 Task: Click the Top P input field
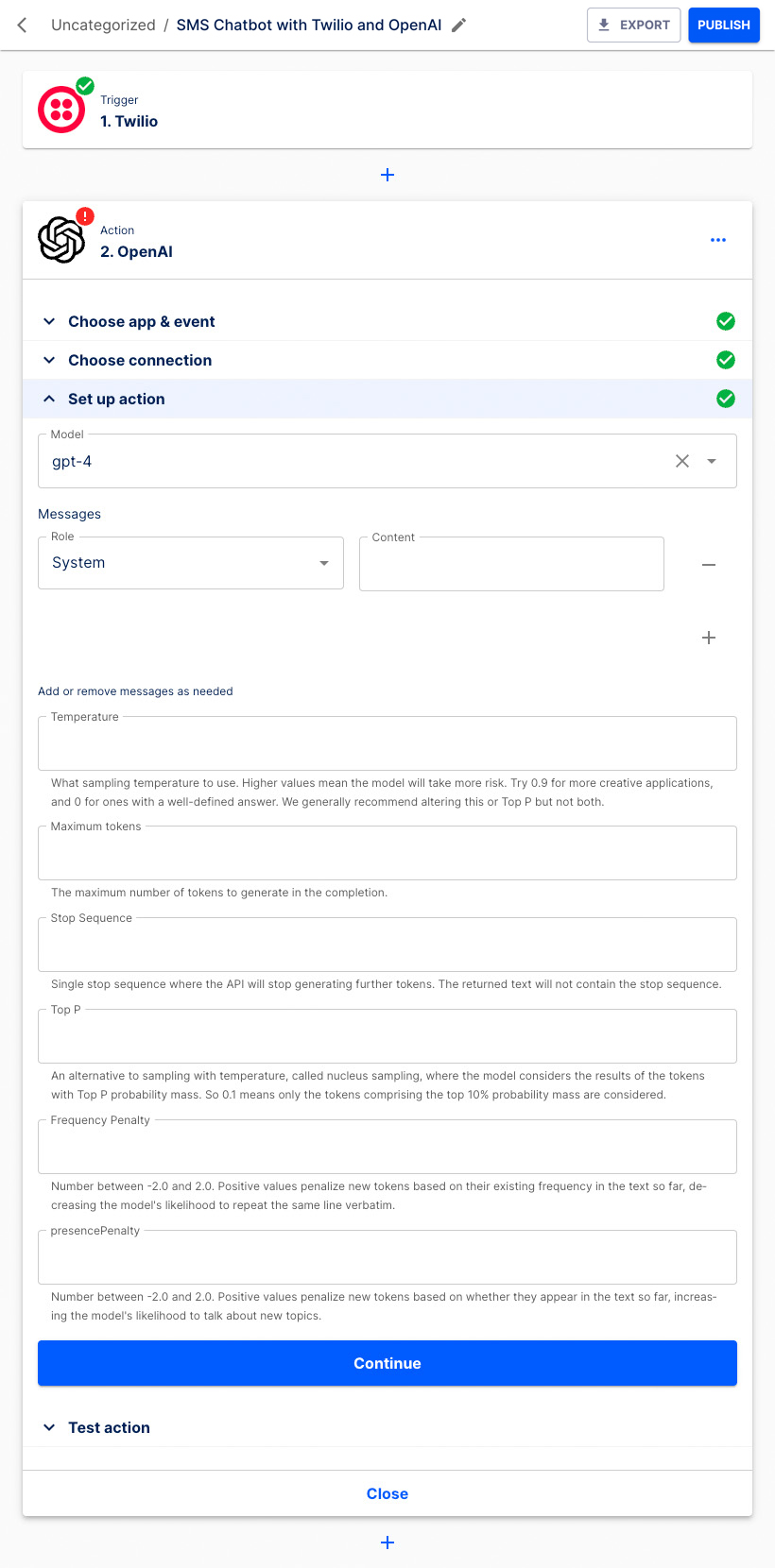[x=387, y=1036]
